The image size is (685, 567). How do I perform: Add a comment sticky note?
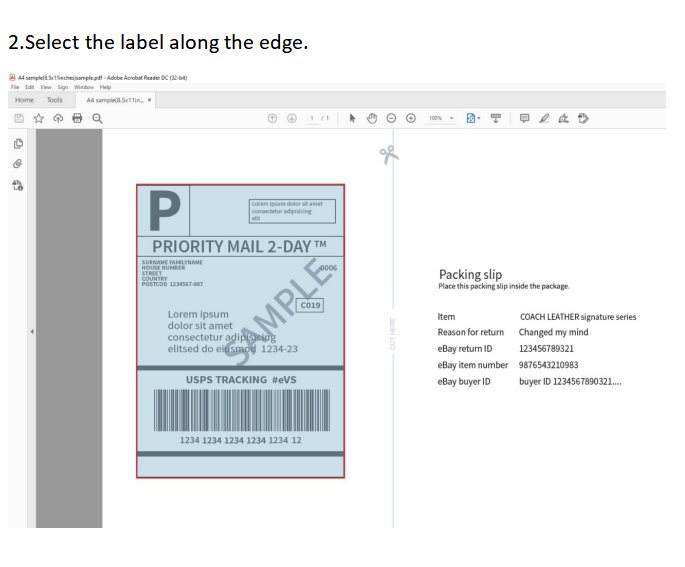coord(524,118)
